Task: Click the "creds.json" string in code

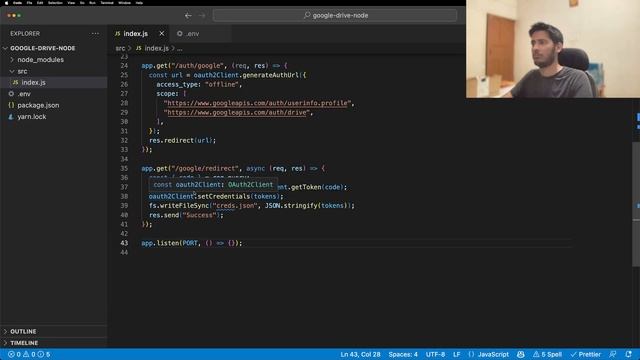Action: click(x=235, y=206)
